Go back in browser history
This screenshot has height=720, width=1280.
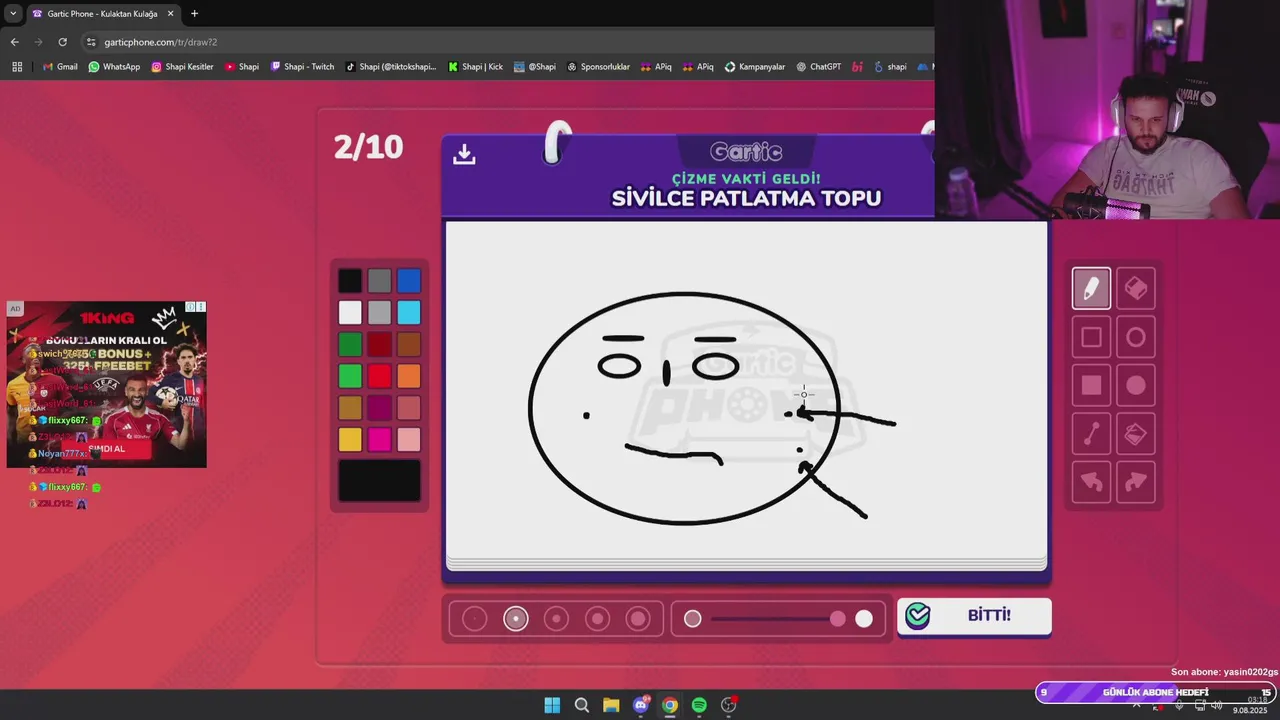pos(14,42)
